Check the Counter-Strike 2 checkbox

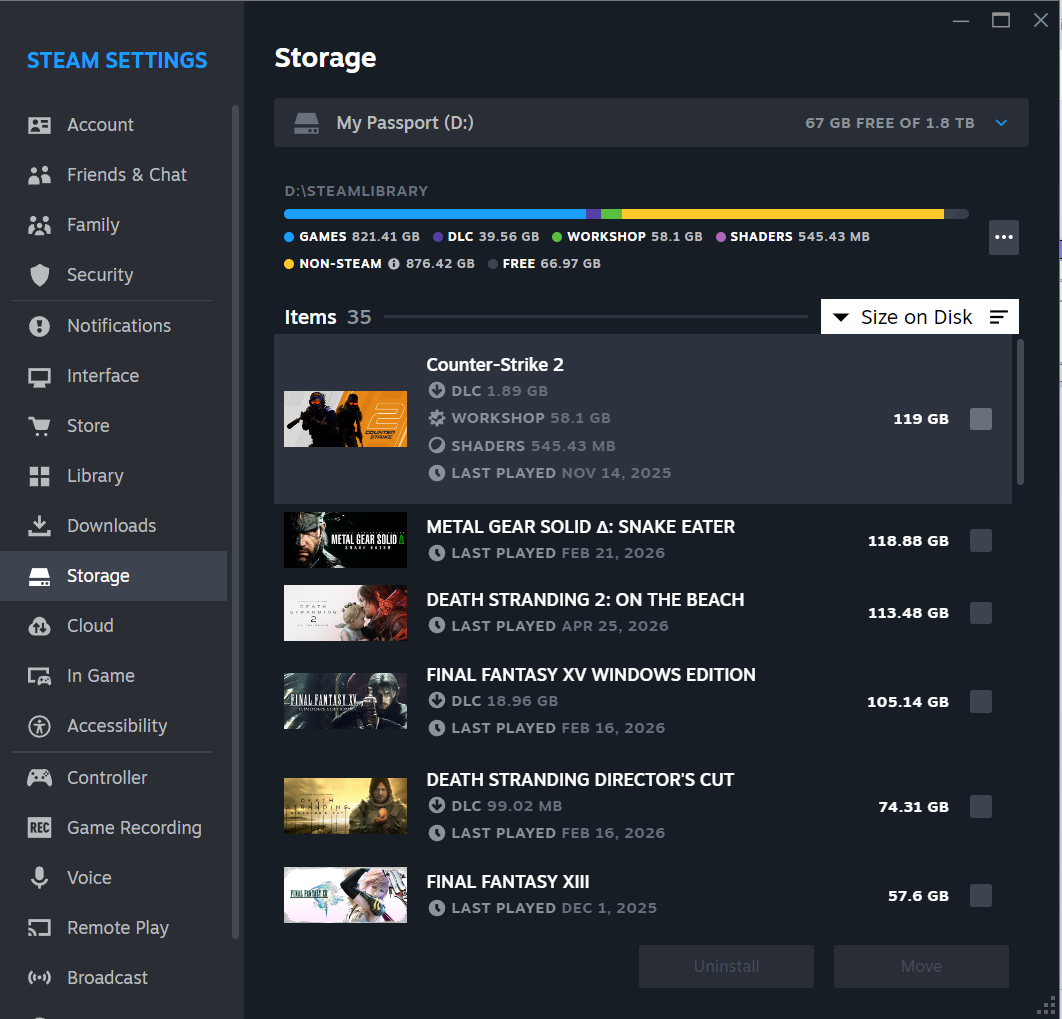coord(980,419)
